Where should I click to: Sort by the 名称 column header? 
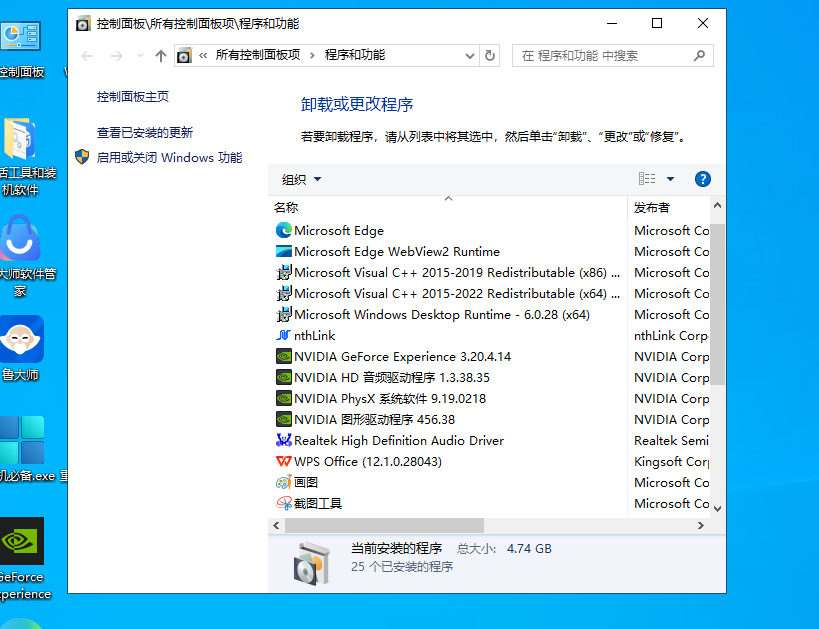point(448,207)
